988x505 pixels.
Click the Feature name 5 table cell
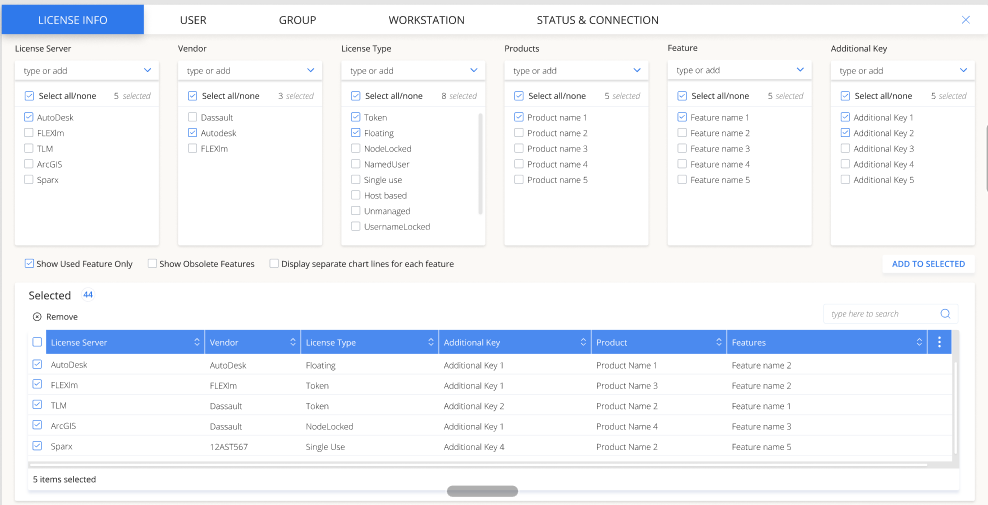tap(761, 447)
